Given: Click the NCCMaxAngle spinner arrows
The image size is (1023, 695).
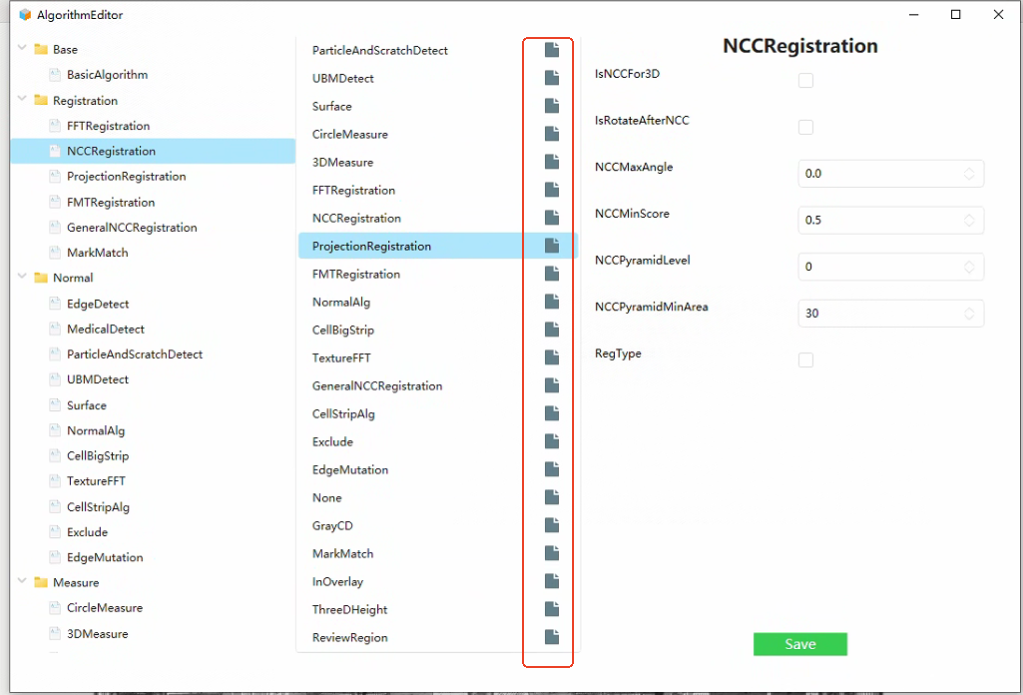Looking at the screenshot, I should pos(970,174).
